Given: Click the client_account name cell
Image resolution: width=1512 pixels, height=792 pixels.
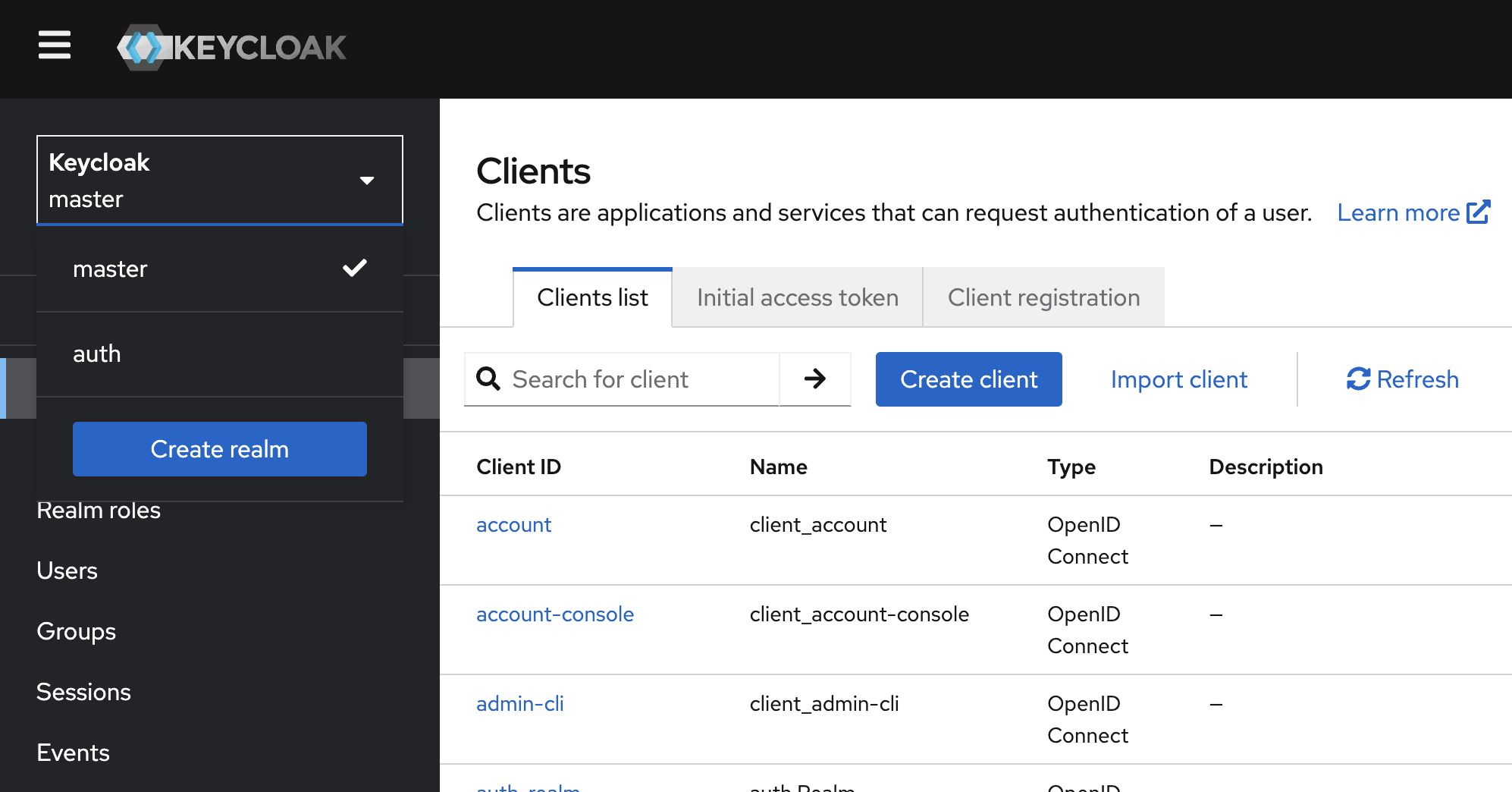Looking at the screenshot, I should [818, 525].
